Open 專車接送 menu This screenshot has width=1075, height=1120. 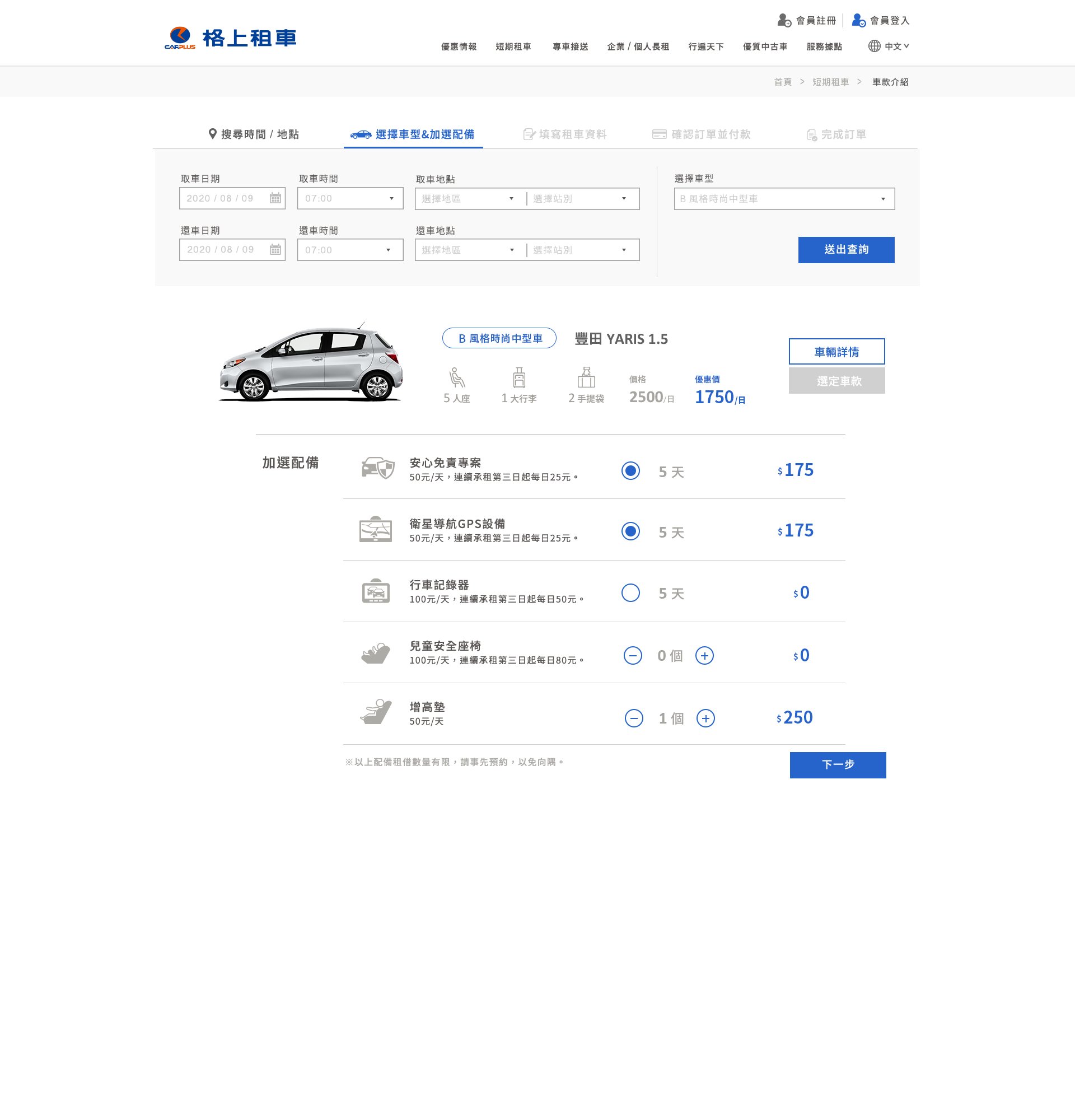pos(570,47)
